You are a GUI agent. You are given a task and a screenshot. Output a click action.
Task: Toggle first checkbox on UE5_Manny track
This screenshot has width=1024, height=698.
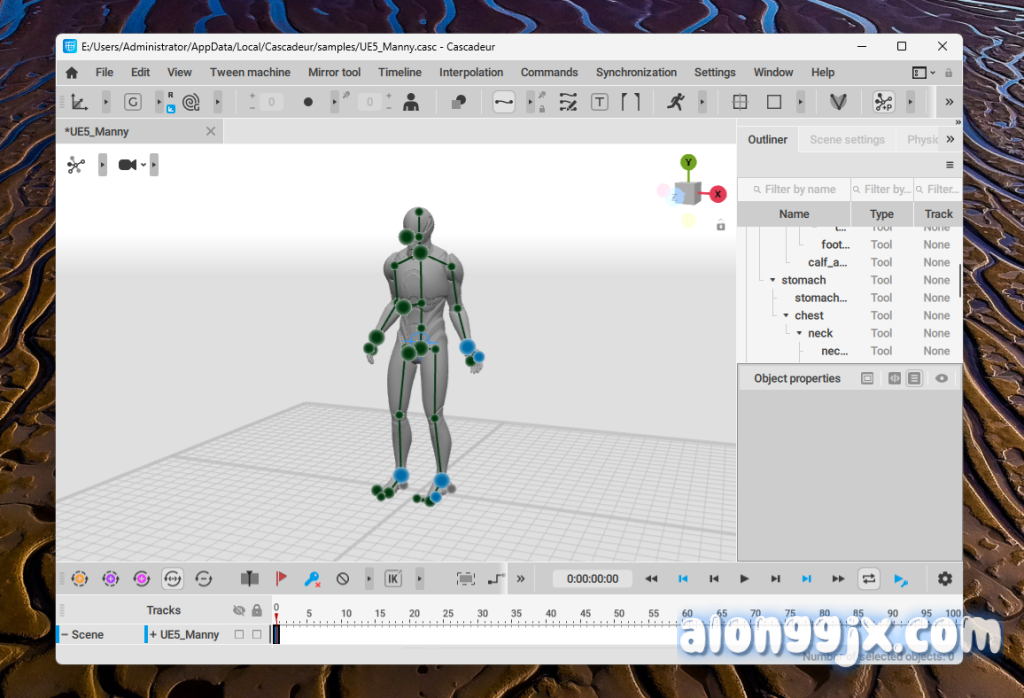(239, 635)
